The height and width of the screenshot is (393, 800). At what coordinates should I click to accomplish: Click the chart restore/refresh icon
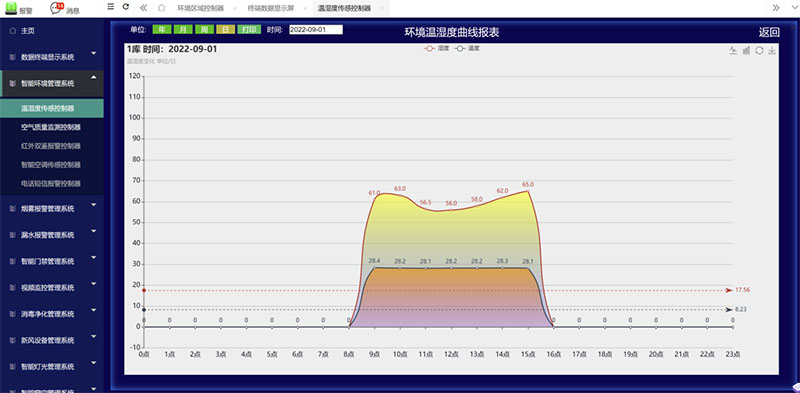pos(759,50)
